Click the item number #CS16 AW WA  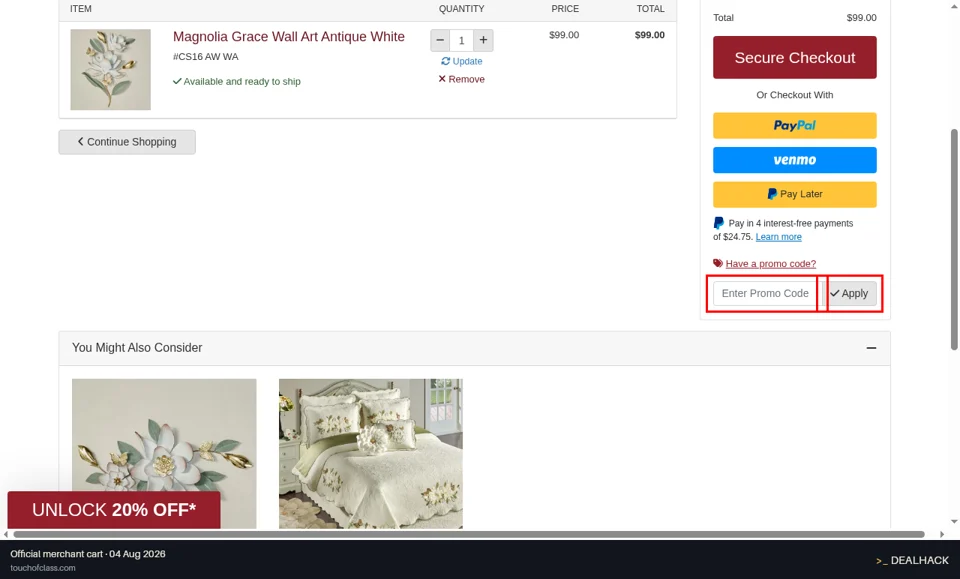[x=206, y=57]
